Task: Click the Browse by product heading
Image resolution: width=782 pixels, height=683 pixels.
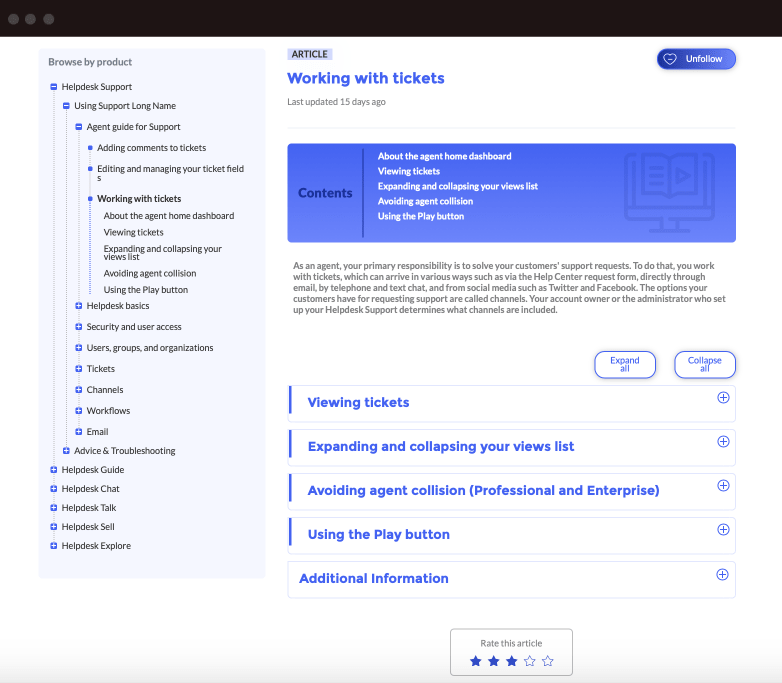Action: [90, 62]
